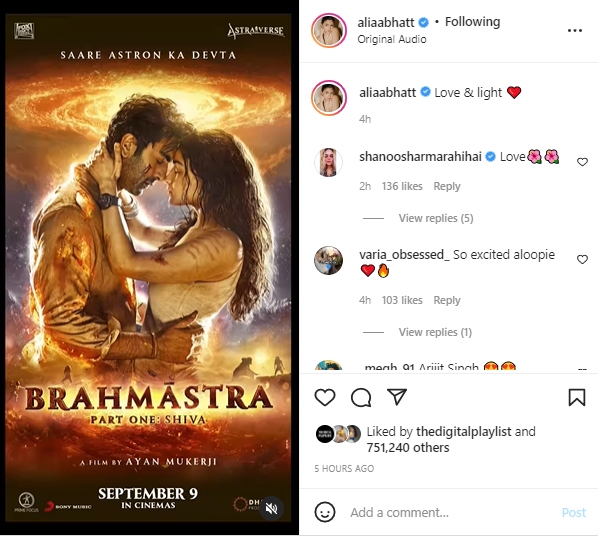Expand View replies (5)
The height and width of the screenshot is (536, 598).
436,218
